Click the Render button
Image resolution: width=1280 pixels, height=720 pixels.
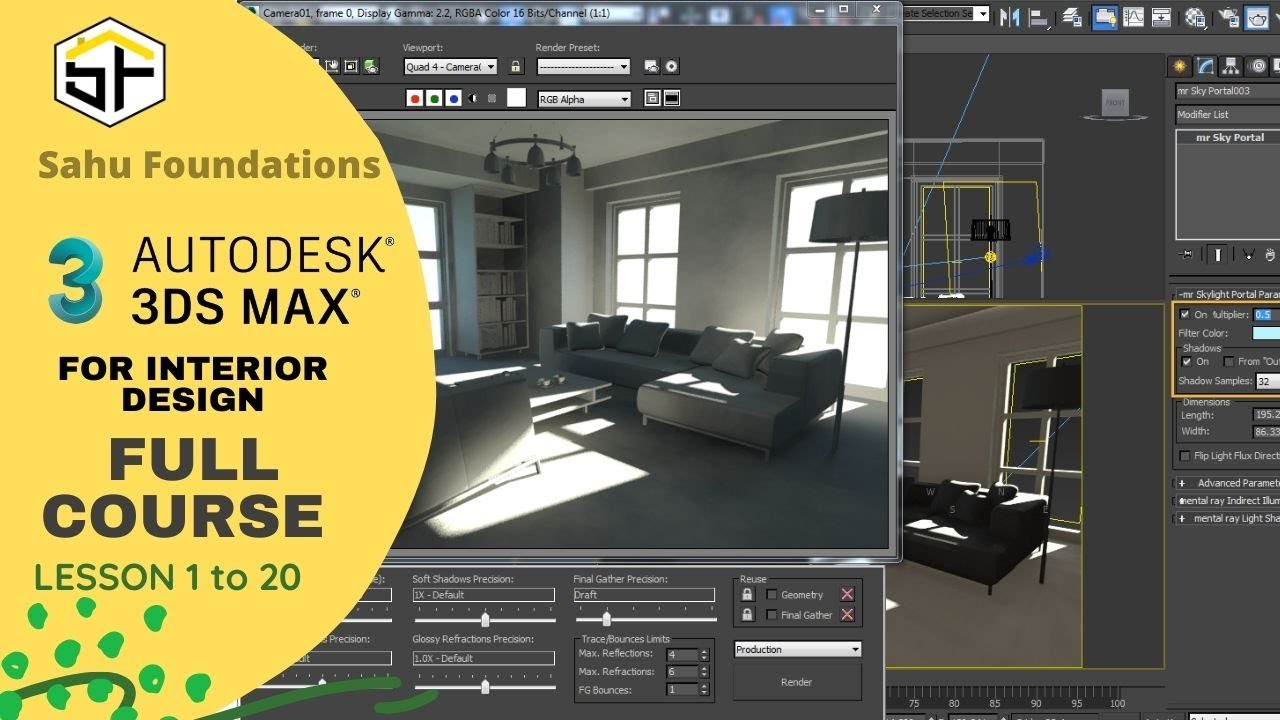[x=797, y=682]
